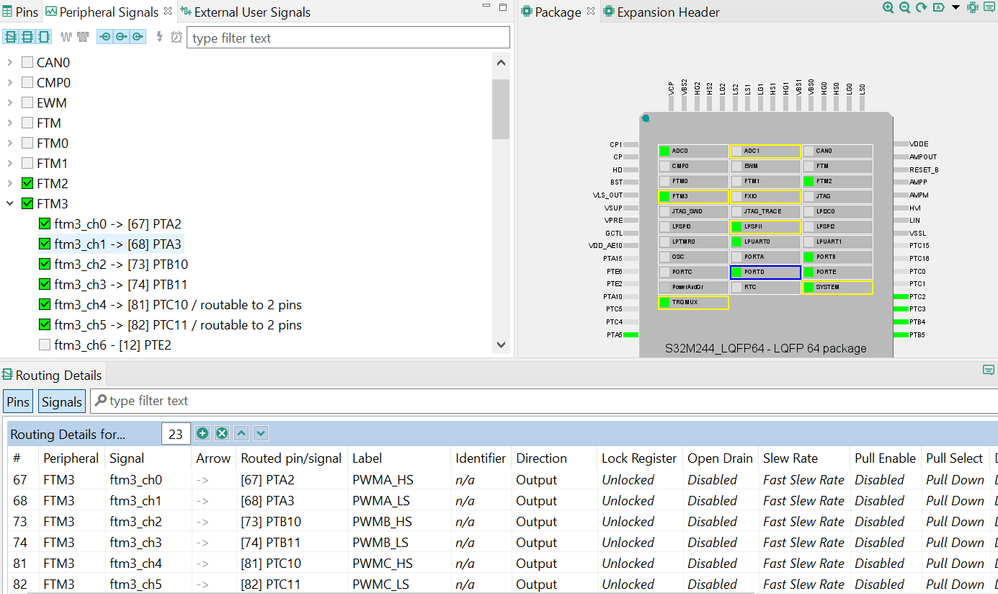Move routing row down with down arrow

click(x=261, y=434)
